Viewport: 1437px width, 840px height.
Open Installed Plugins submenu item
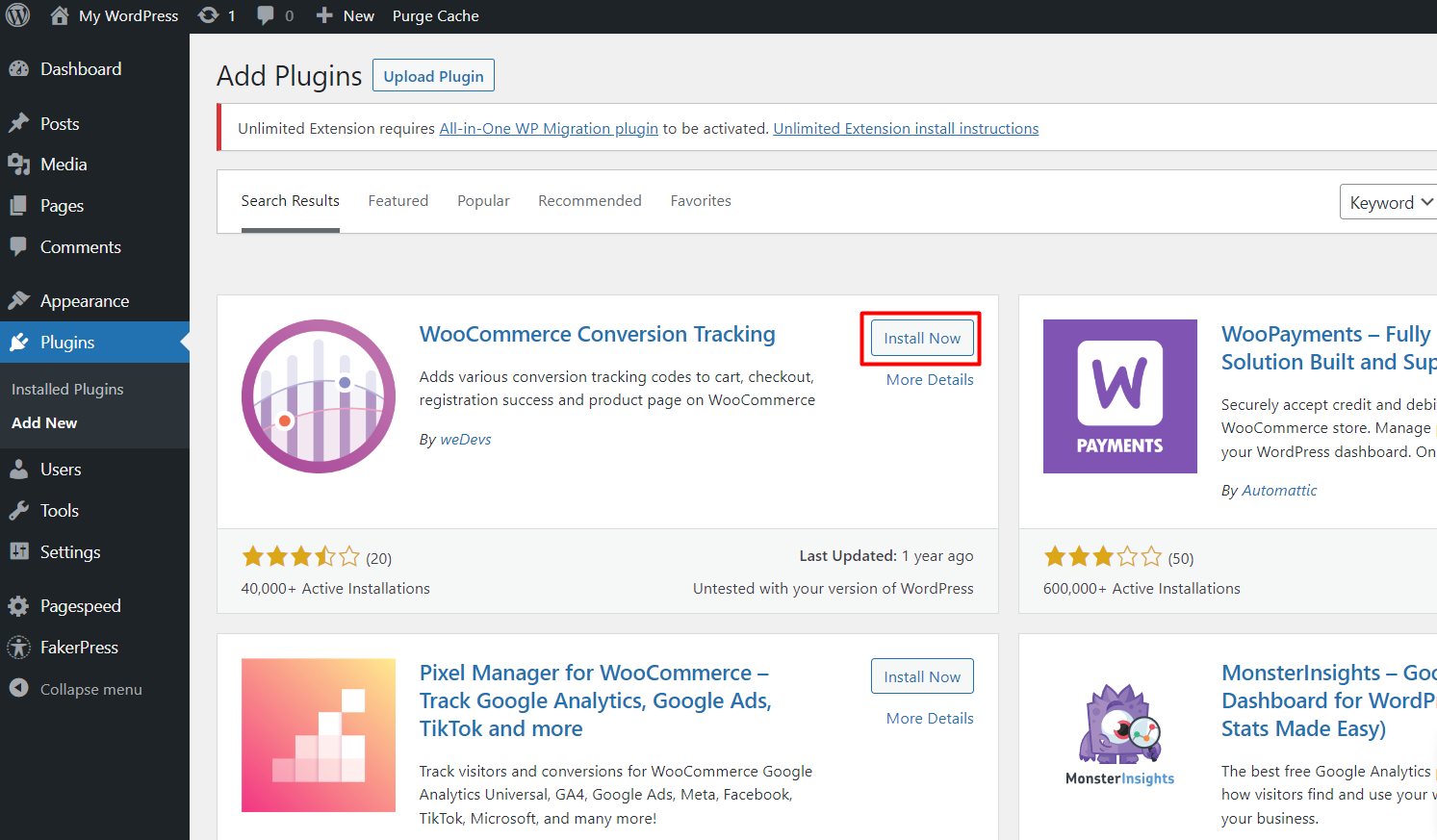point(67,389)
